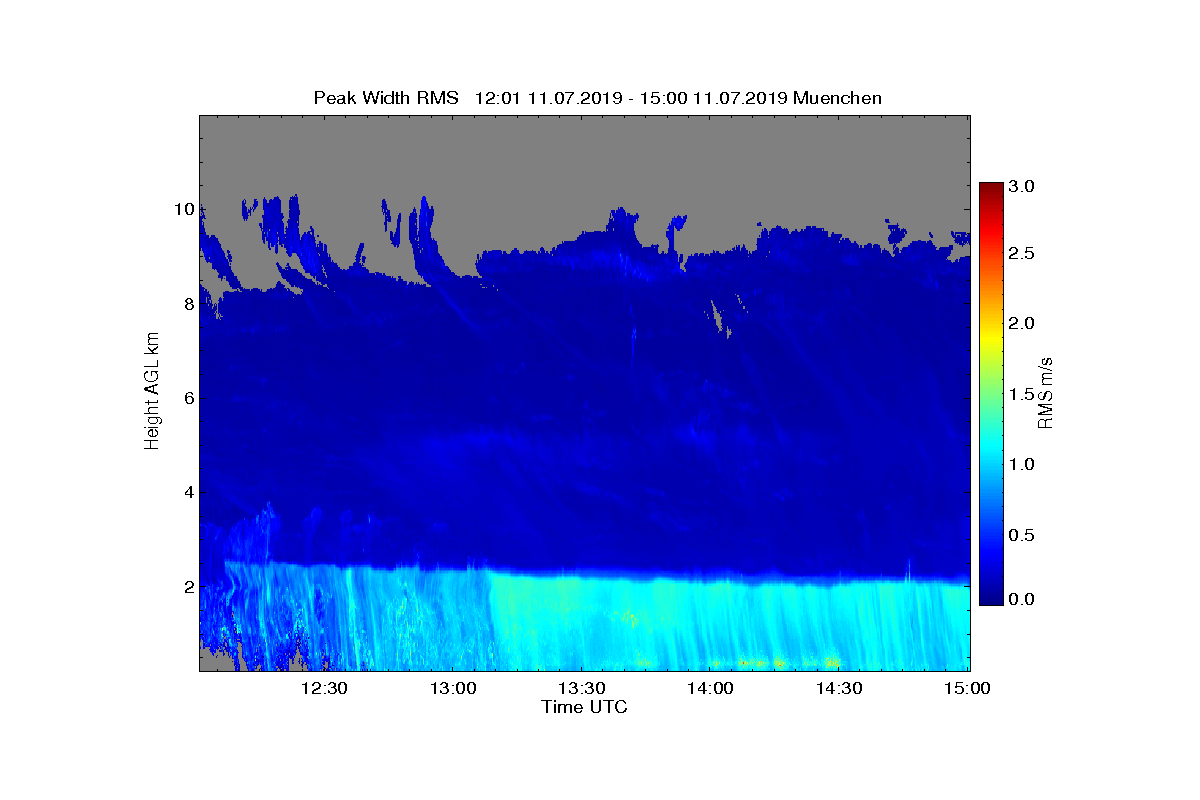Image resolution: width=1200 pixels, height=800 pixels.
Task: Click the colorbar value 2.5
Action: click(1021, 254)
